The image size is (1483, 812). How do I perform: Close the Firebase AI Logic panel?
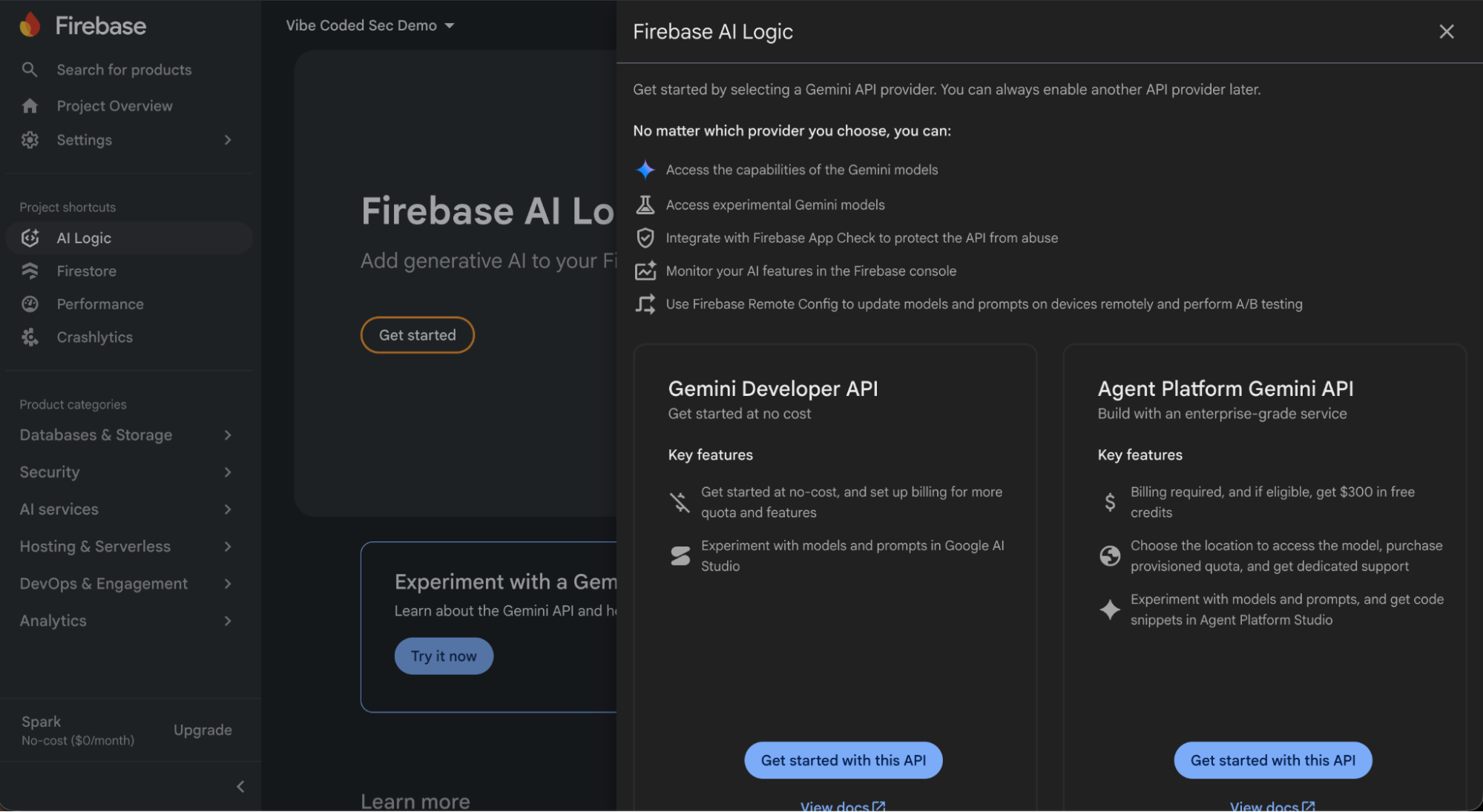(x=1446, y=31)
